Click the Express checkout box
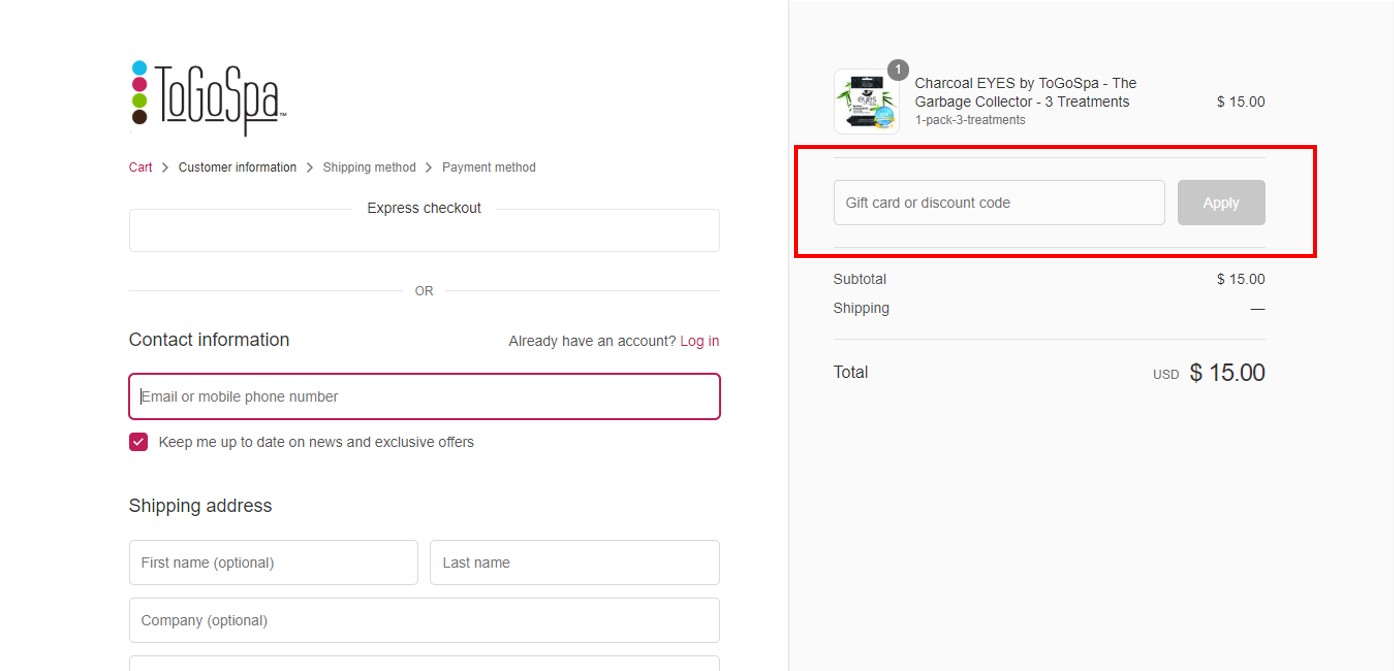This screenshot has width=1394, height=671. (x=424, y=230)
